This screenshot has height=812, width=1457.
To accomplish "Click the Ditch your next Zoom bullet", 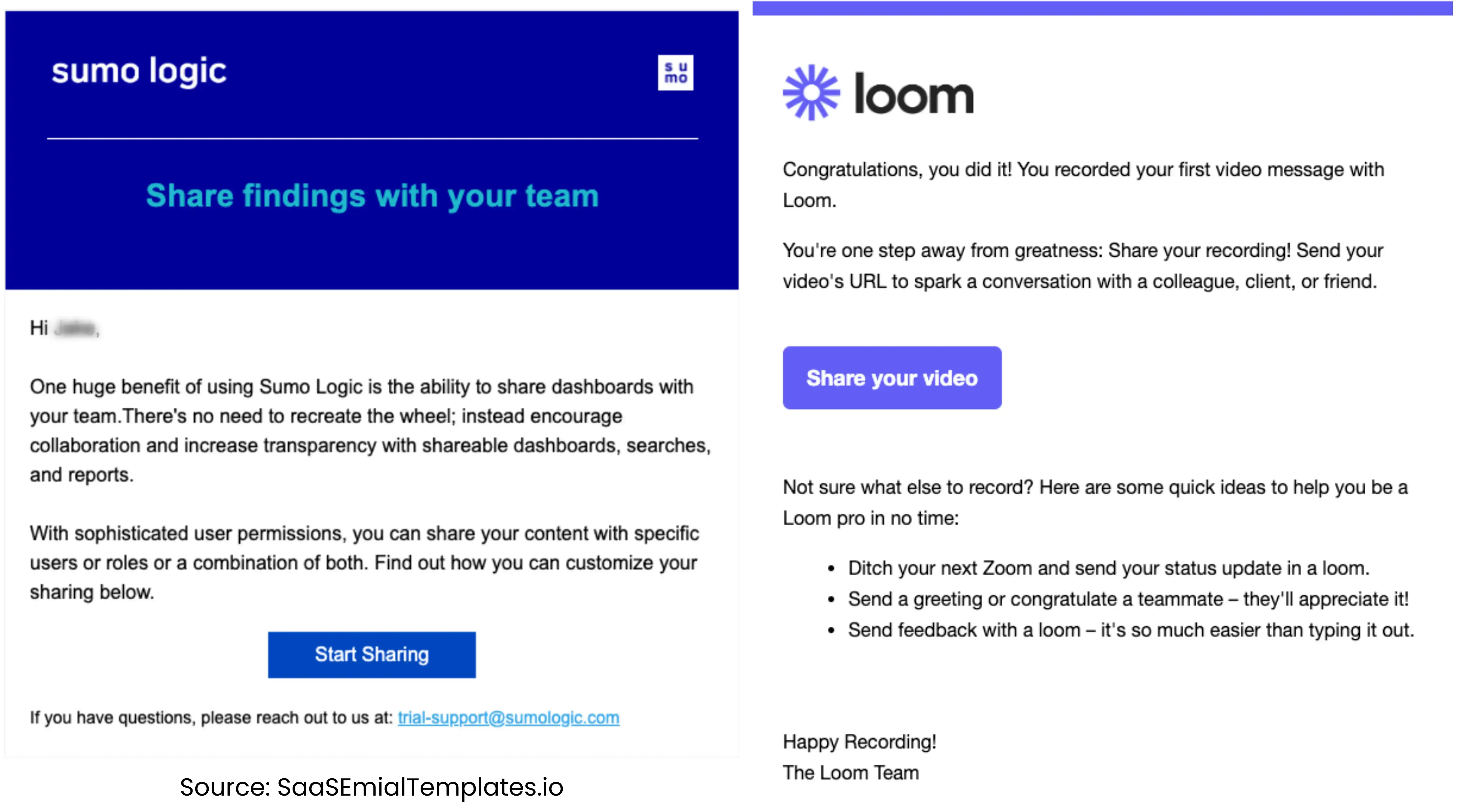I will 1109,568.
